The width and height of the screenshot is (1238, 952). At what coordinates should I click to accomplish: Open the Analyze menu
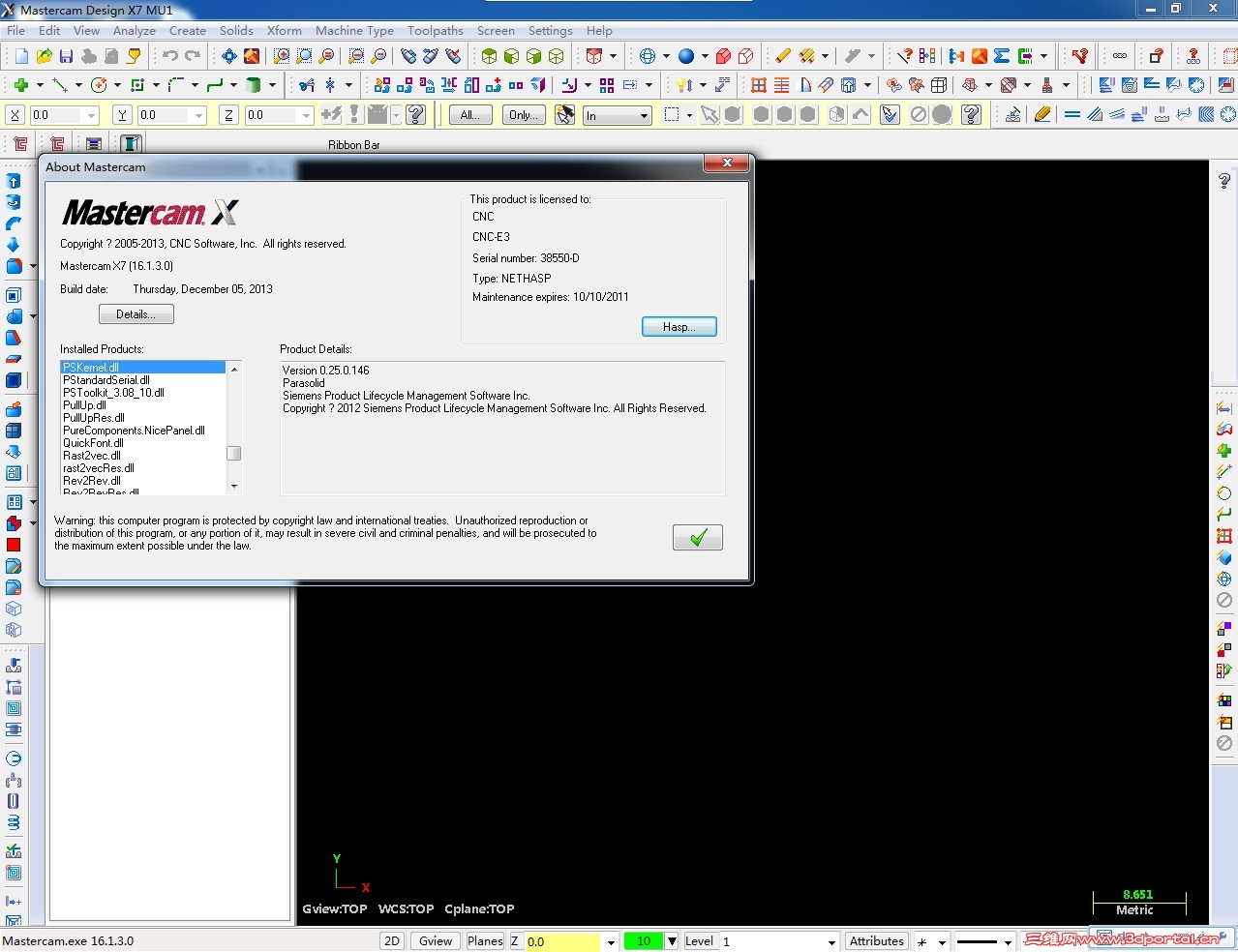tap(135, 31)
